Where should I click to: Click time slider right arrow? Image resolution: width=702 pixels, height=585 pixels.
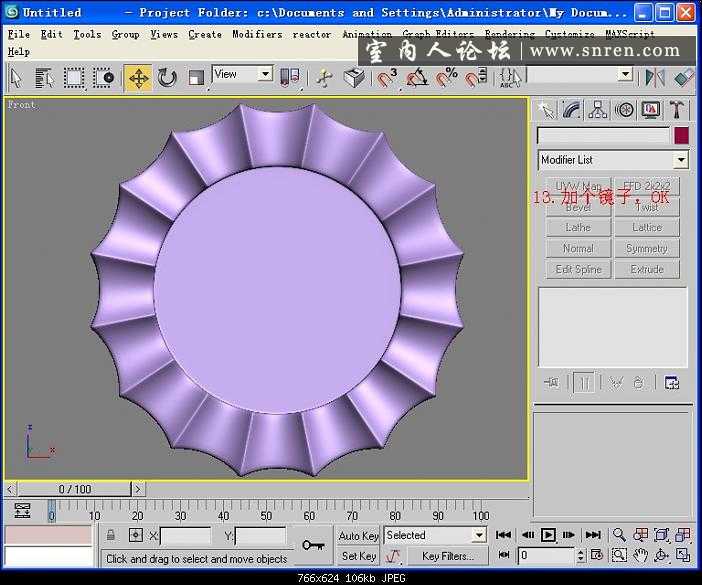click(138, 489)
